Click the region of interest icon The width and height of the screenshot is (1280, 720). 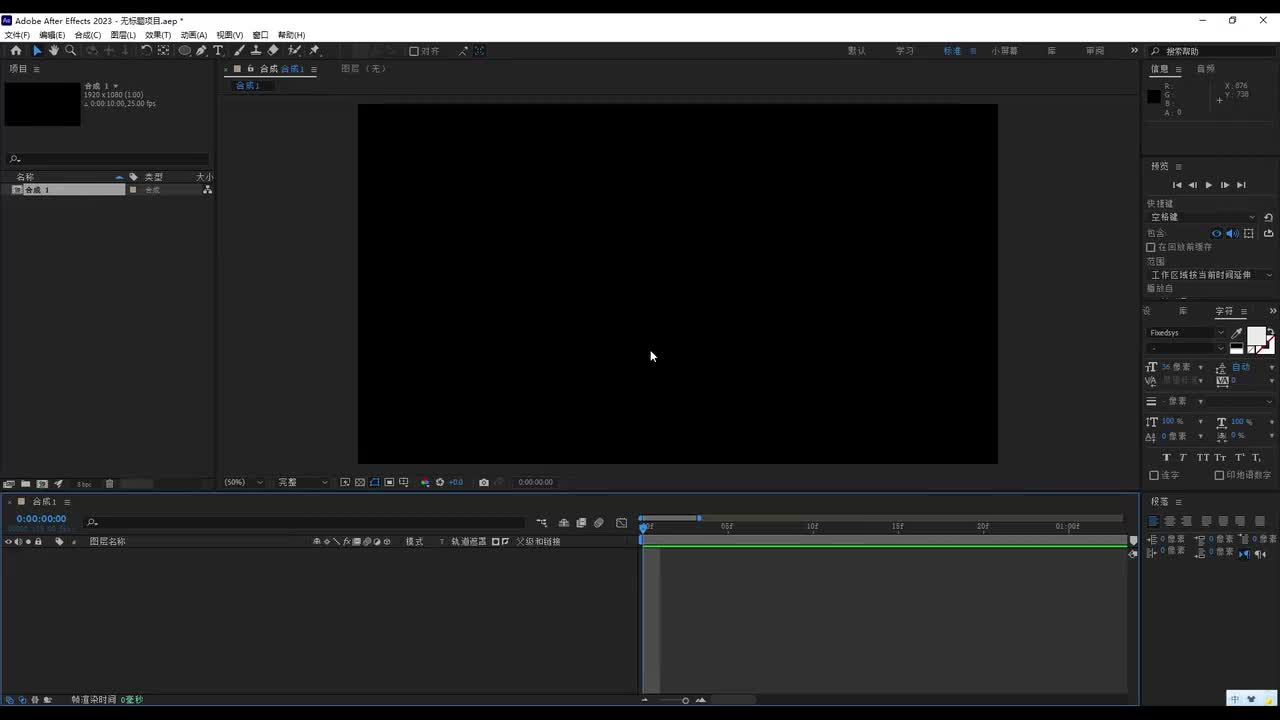pos(389,482)
